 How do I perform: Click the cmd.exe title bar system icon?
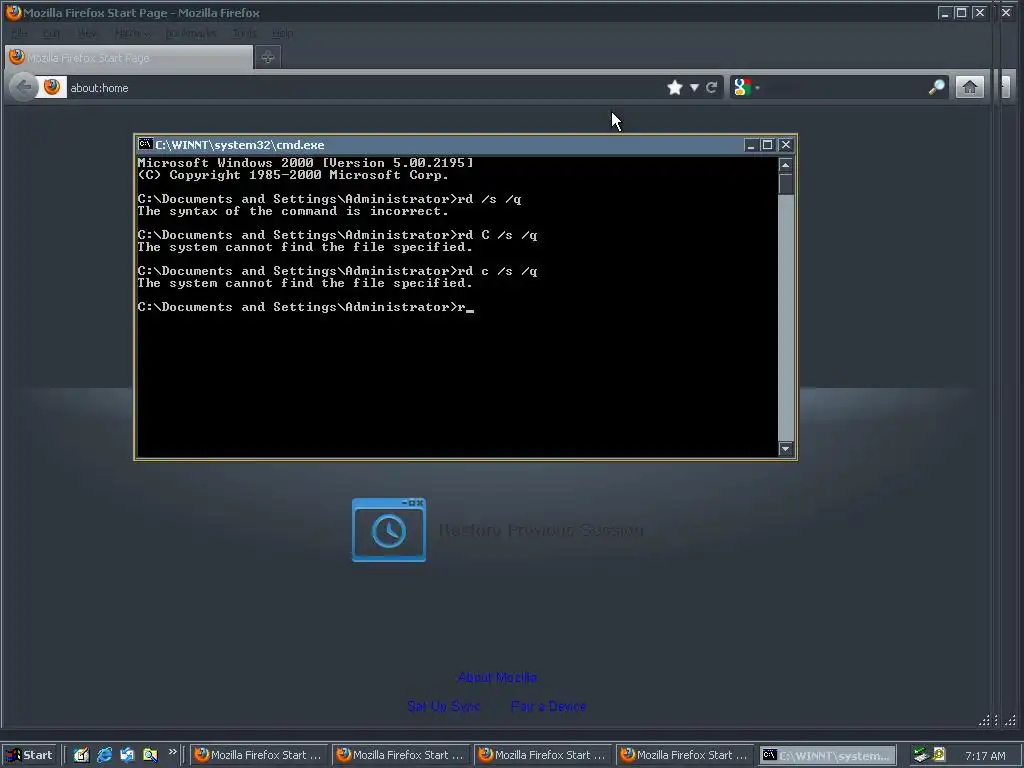[146, 144]
